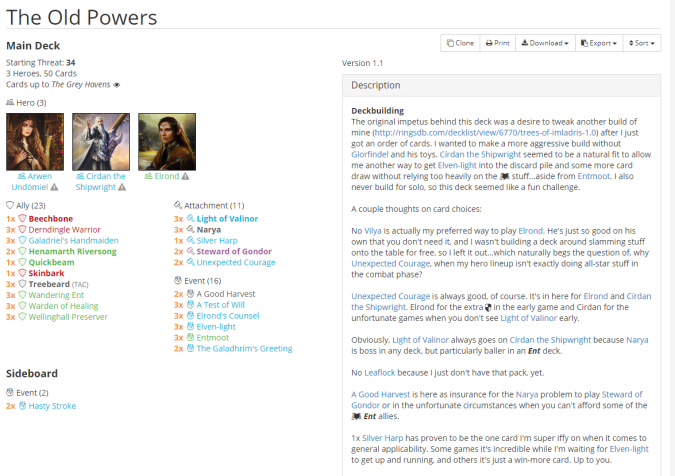Click Galadriel's Handmaiden sphere icon
675x476 pixels.
22,240
